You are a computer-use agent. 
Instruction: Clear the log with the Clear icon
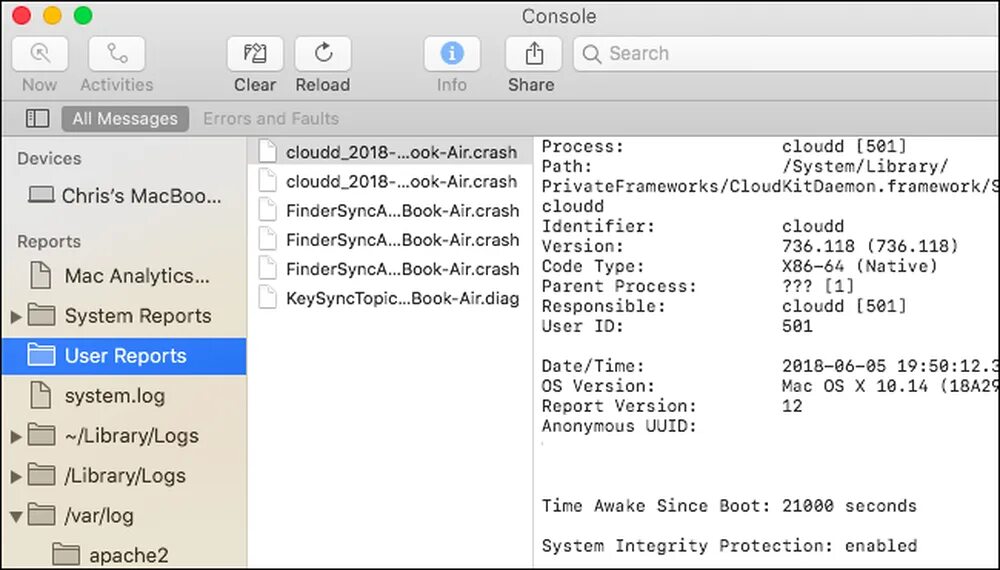255,54
